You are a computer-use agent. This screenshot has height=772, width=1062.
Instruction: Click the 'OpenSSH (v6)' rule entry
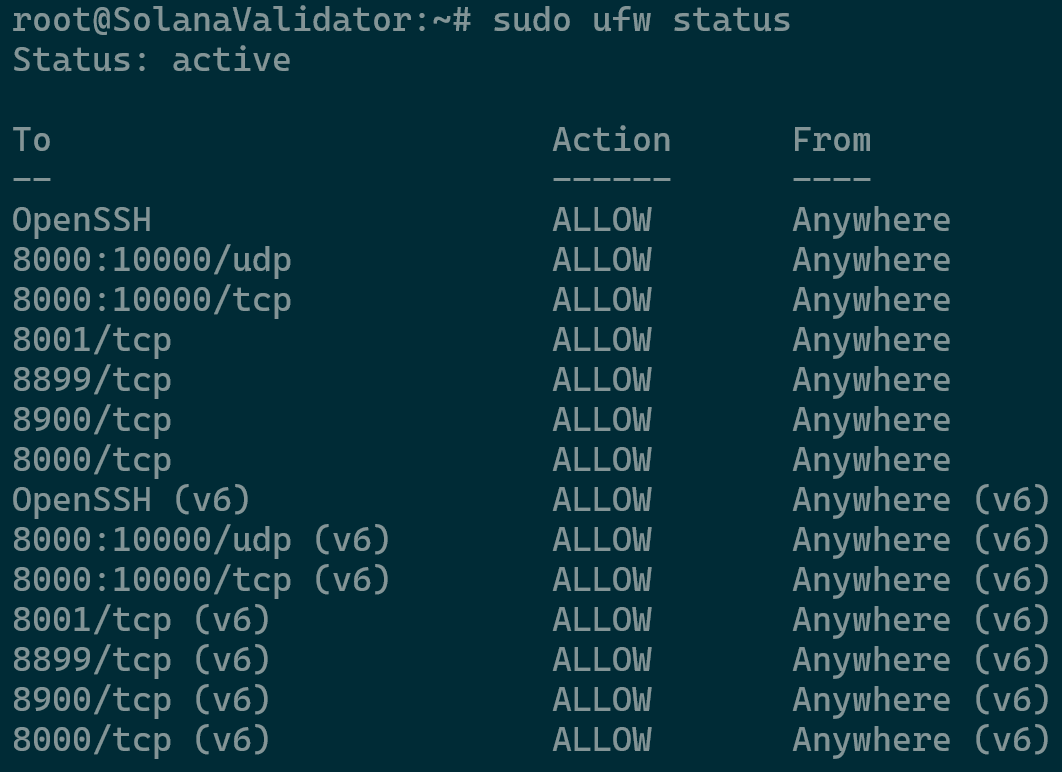pos(131,500)
